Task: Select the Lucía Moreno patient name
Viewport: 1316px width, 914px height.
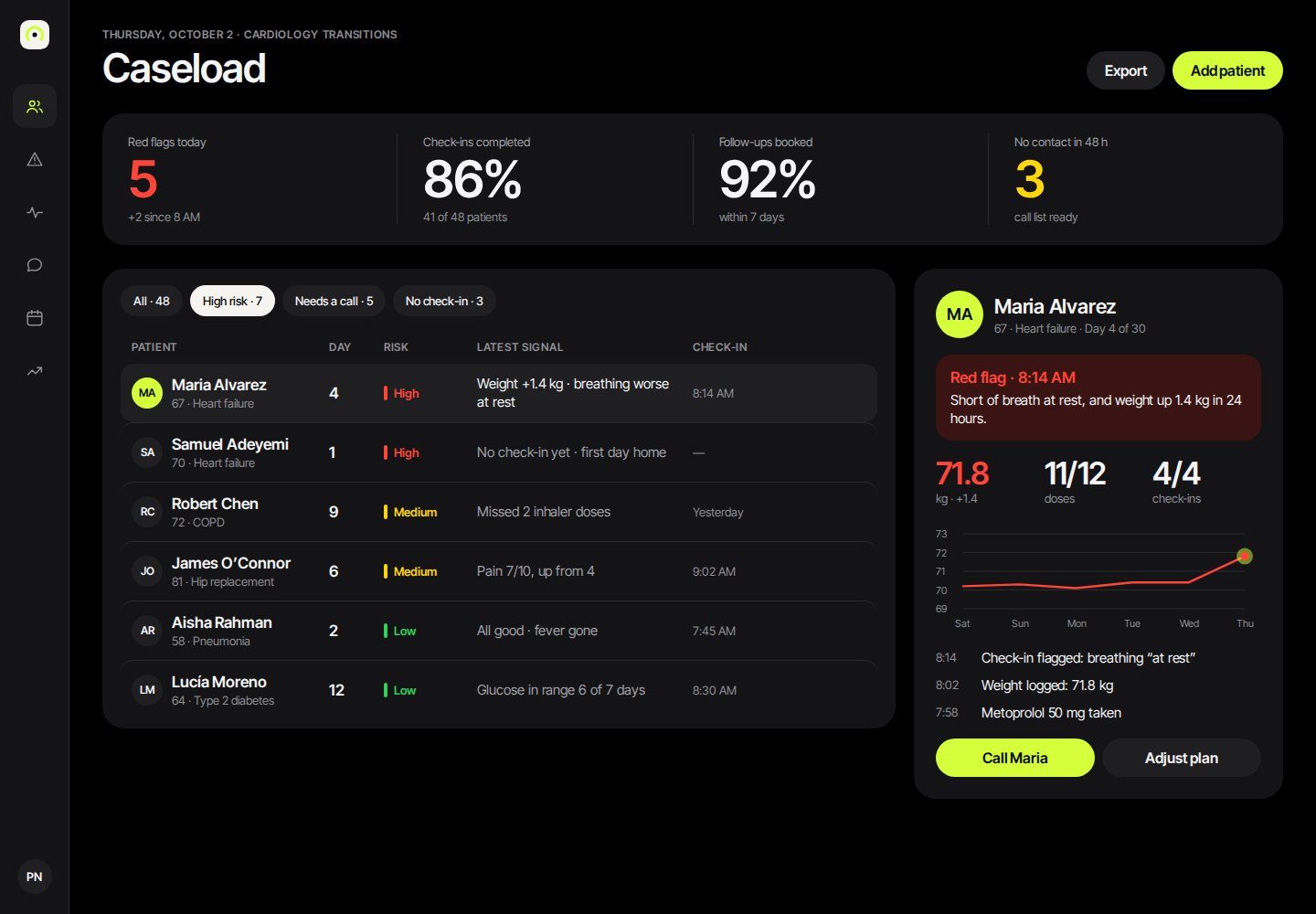Action: click(x=218, y=682)
